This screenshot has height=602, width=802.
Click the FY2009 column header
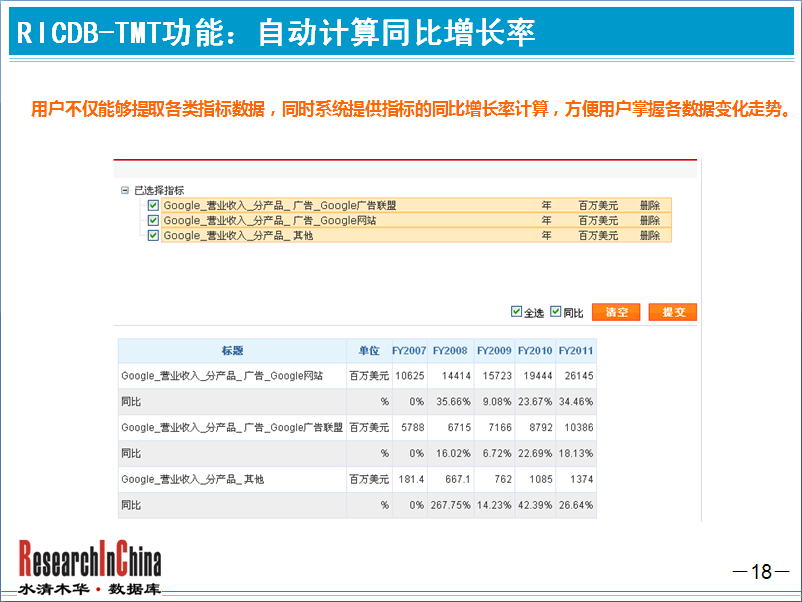pos(495,351)
